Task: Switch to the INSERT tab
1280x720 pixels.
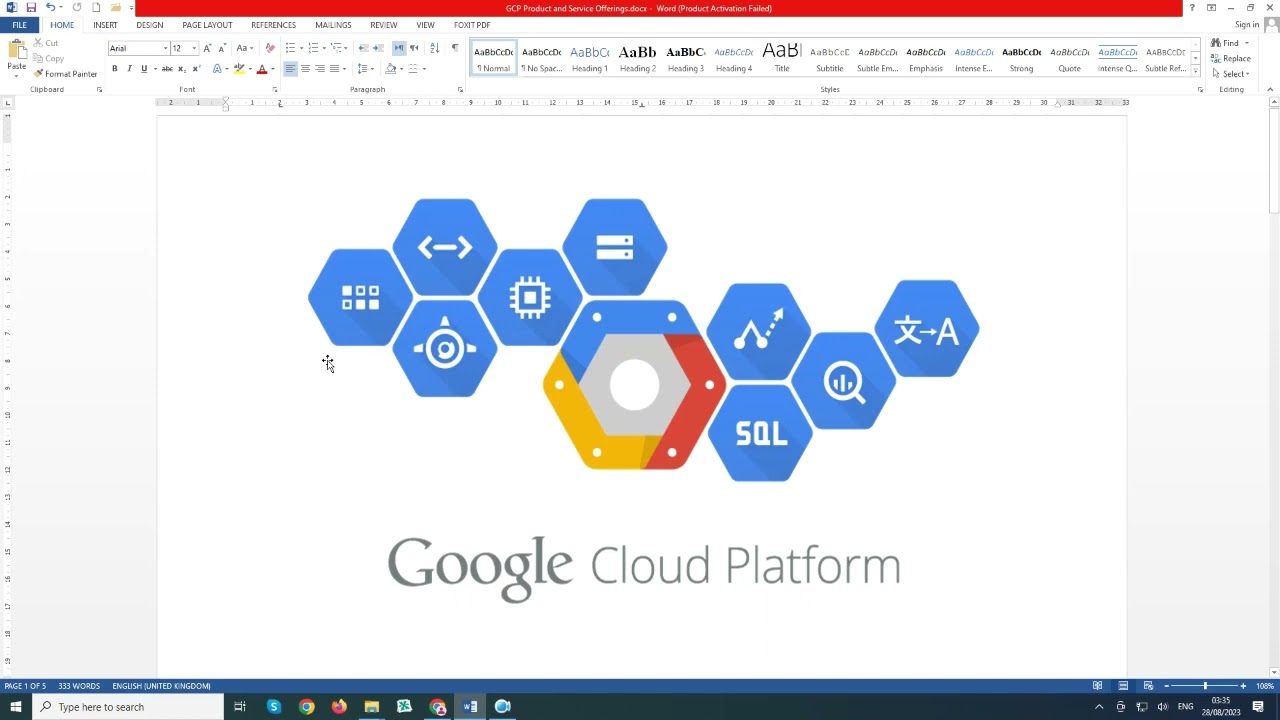Action: tap(105, 25)
